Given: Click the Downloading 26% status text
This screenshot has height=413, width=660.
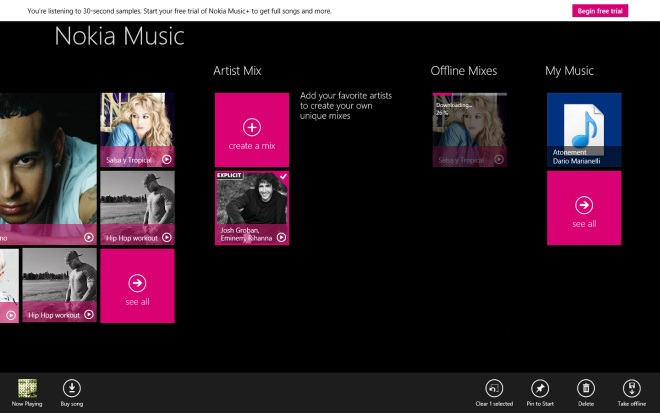Looking at the screenshot, I should [454, 109].
